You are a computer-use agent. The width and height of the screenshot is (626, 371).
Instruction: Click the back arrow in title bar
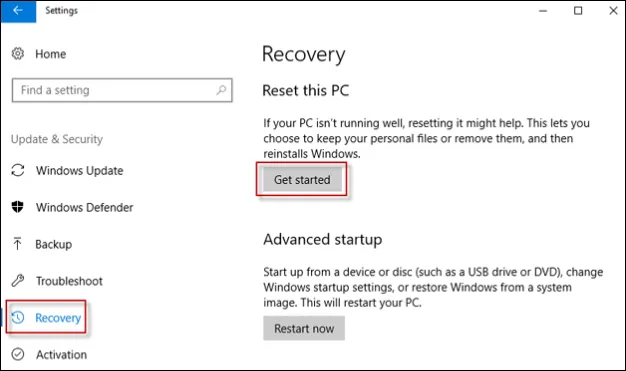click(x=18, y=11)
